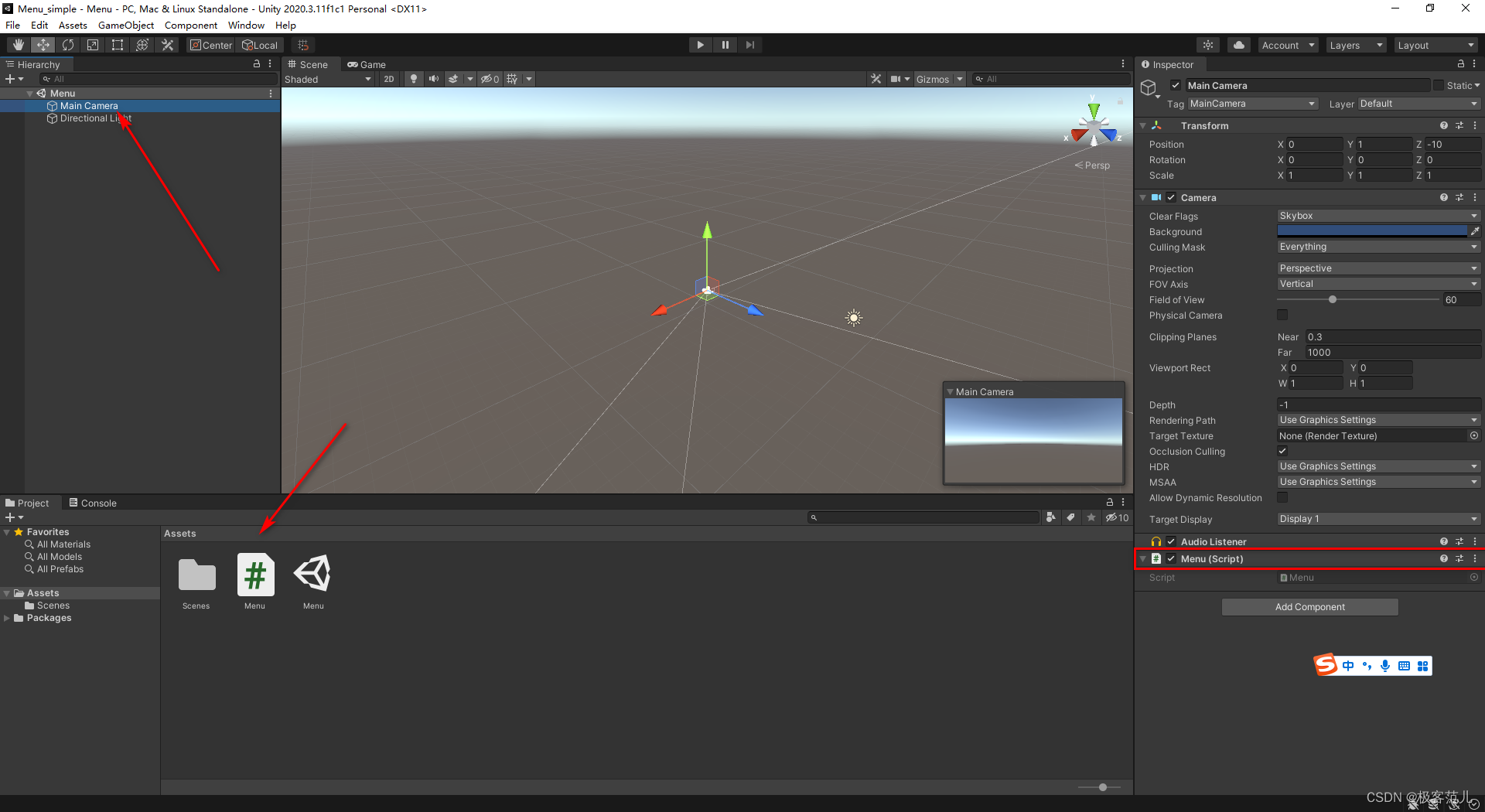Toggle the Static checkbox
Viewport: 1485px width, 812px height.
1439,85
